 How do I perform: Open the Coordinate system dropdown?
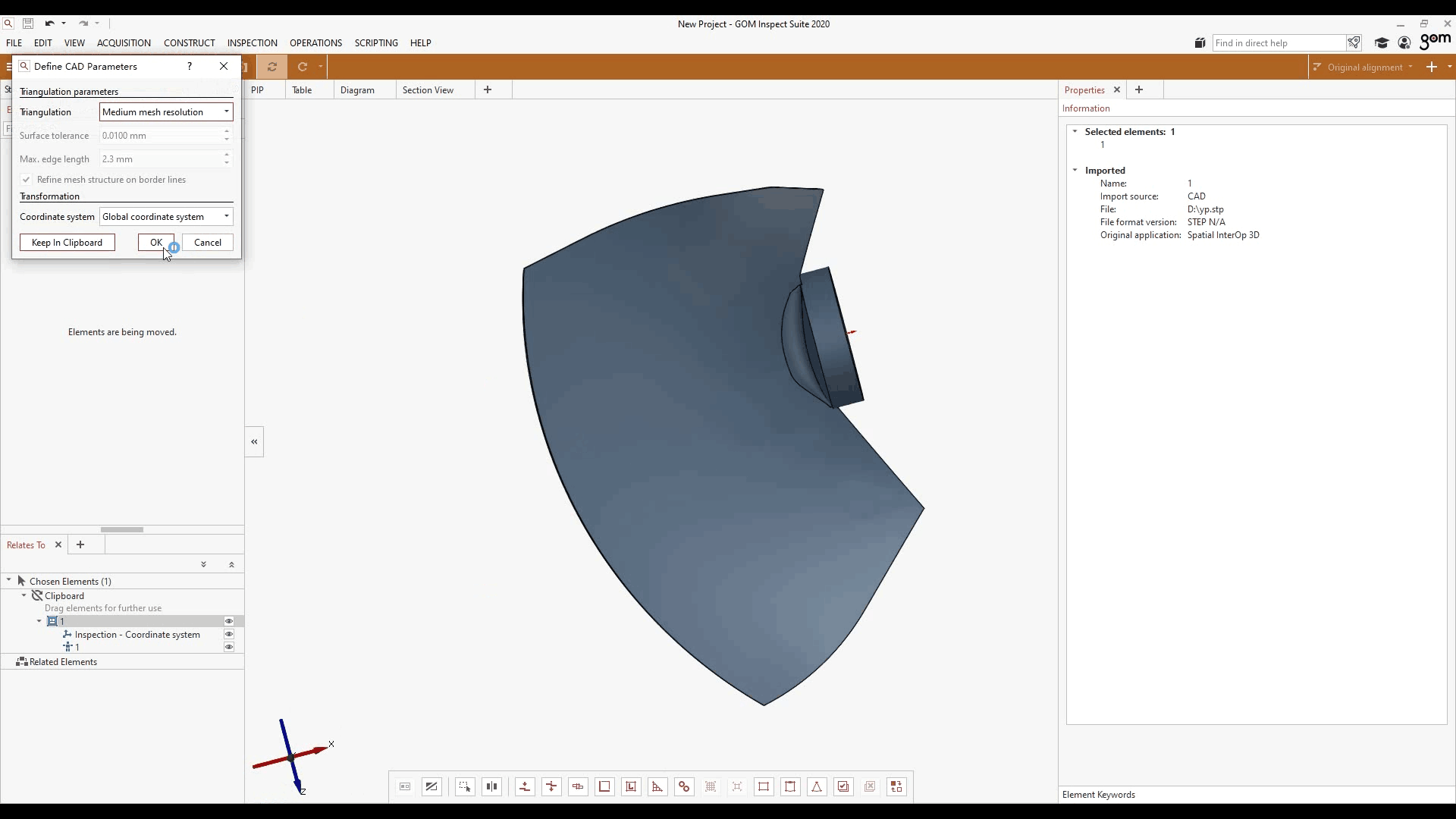coord(166,217)
